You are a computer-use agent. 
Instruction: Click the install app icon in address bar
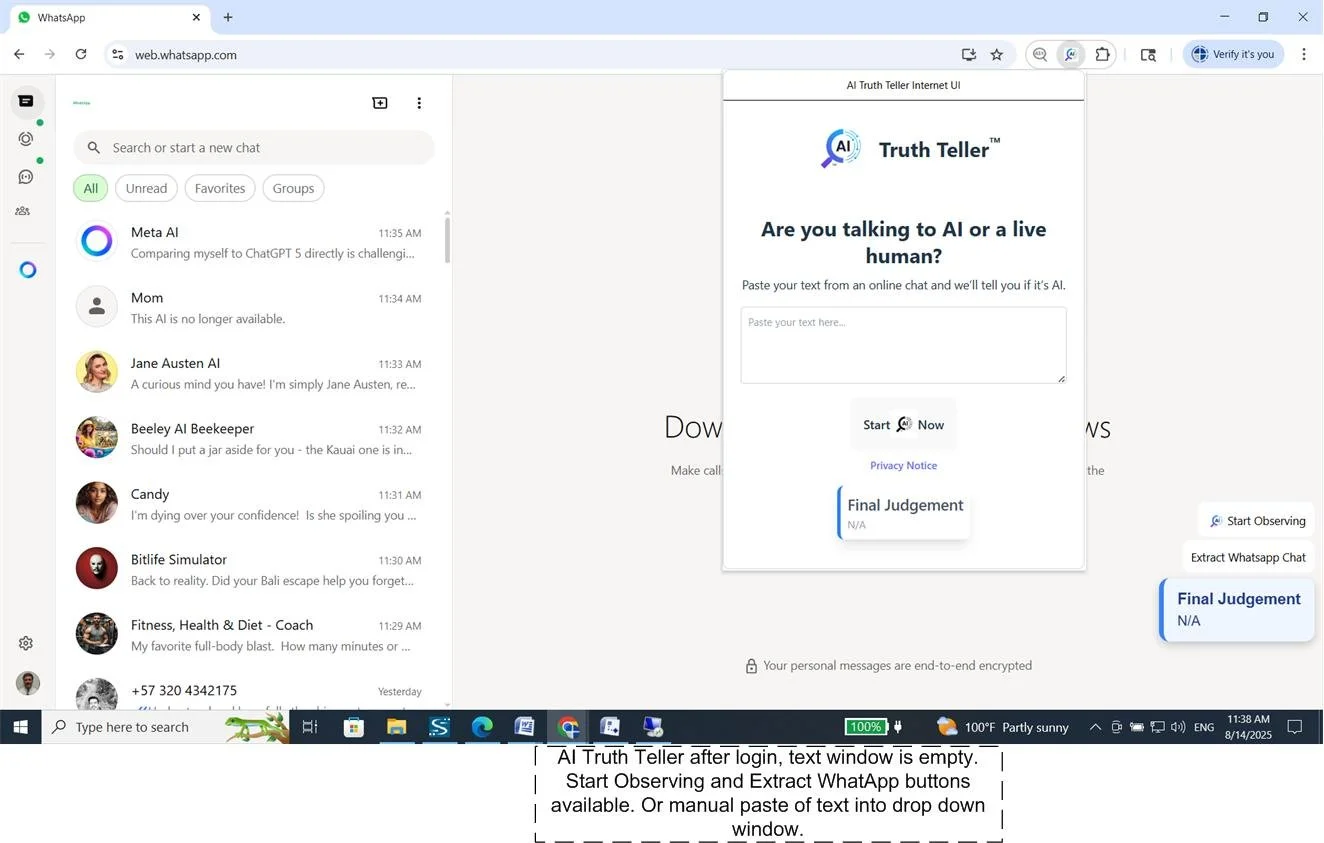click(x=968, y=55)
